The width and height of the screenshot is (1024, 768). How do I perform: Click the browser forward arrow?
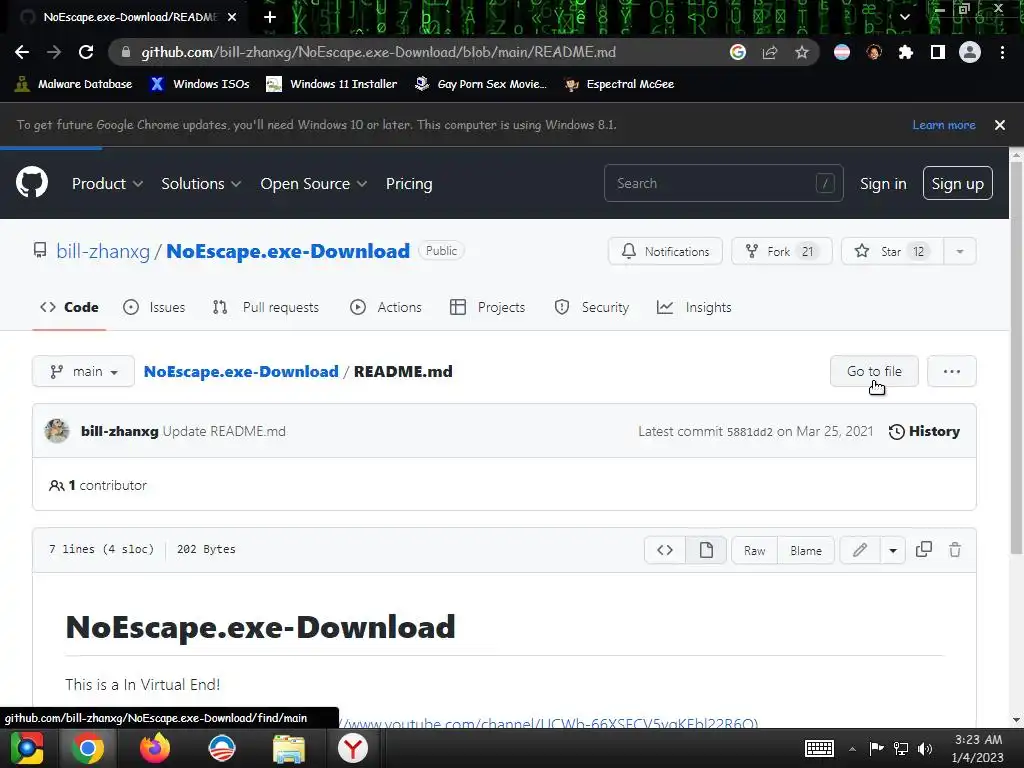(x=54, y=52)
